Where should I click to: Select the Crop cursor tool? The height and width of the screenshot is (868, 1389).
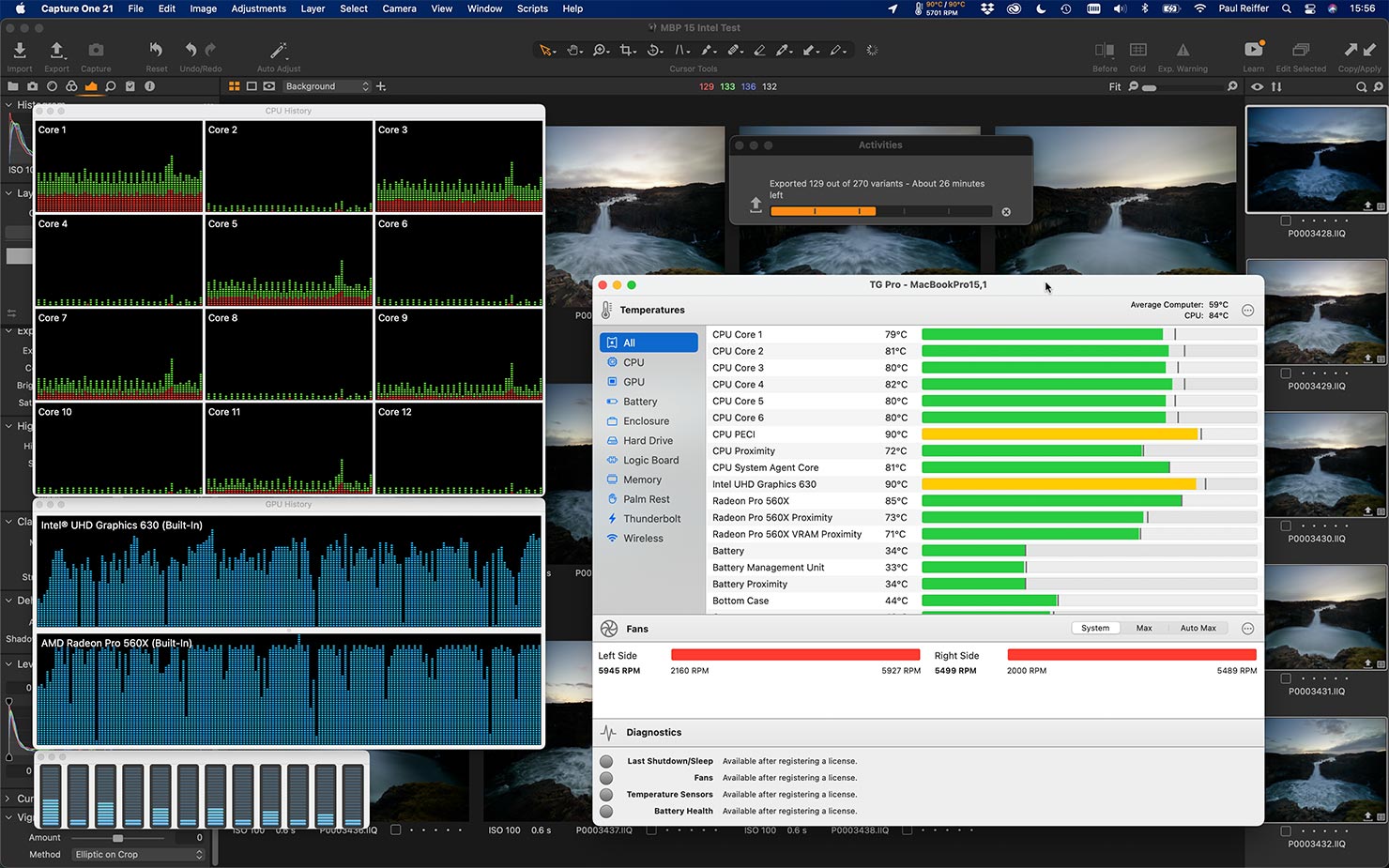628,50
